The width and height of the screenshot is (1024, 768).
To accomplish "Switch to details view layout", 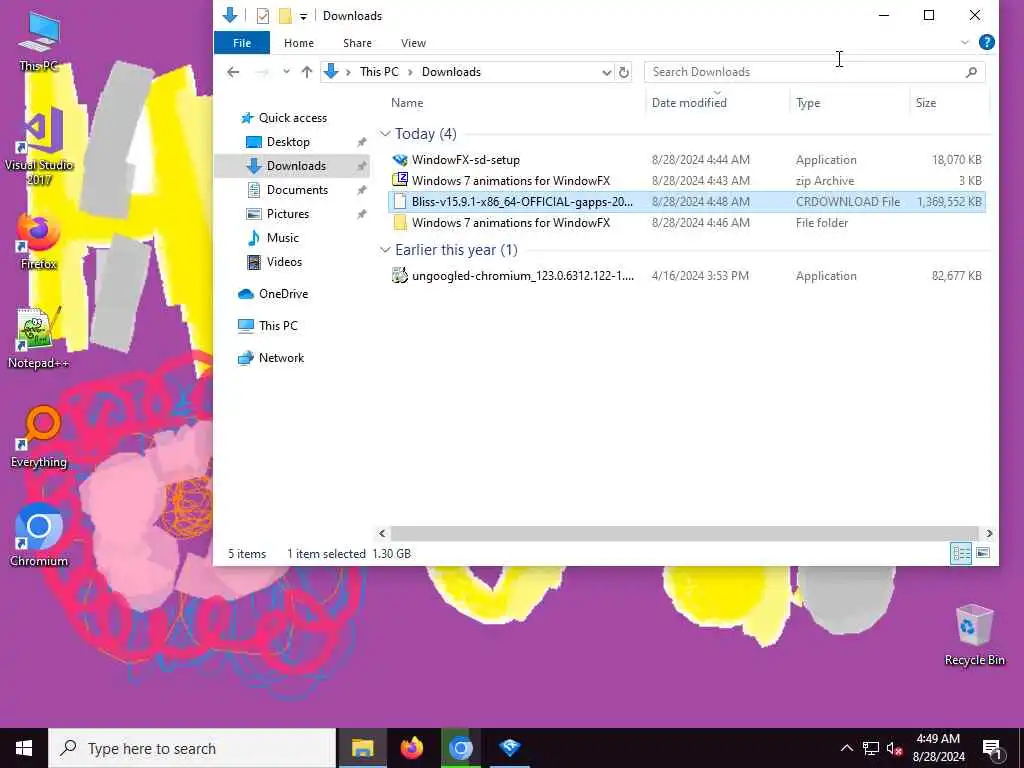I will [961, 554].
